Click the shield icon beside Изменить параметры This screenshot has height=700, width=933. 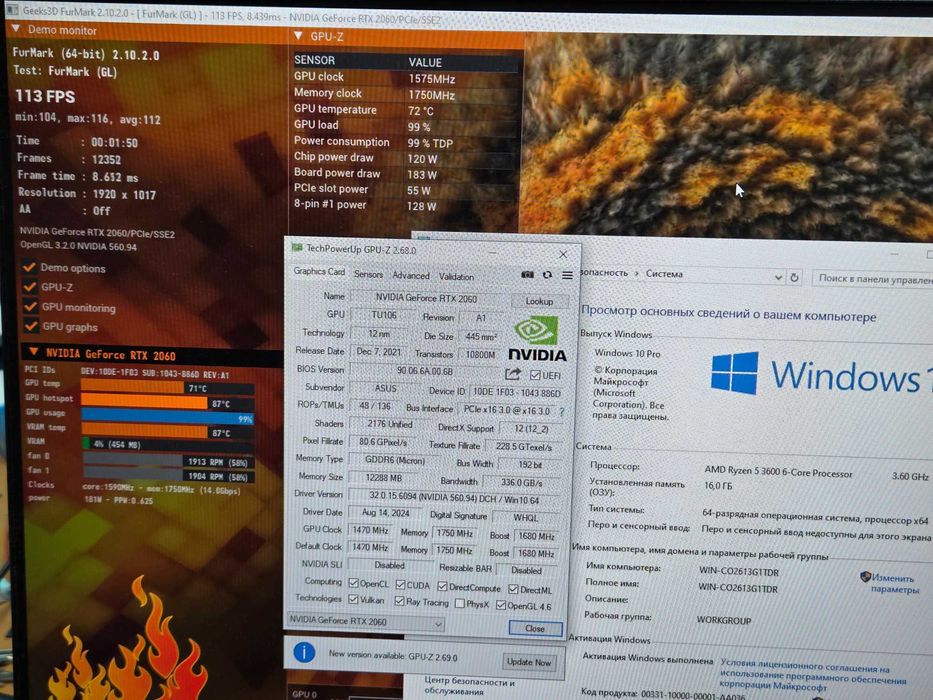coord(865,576)
